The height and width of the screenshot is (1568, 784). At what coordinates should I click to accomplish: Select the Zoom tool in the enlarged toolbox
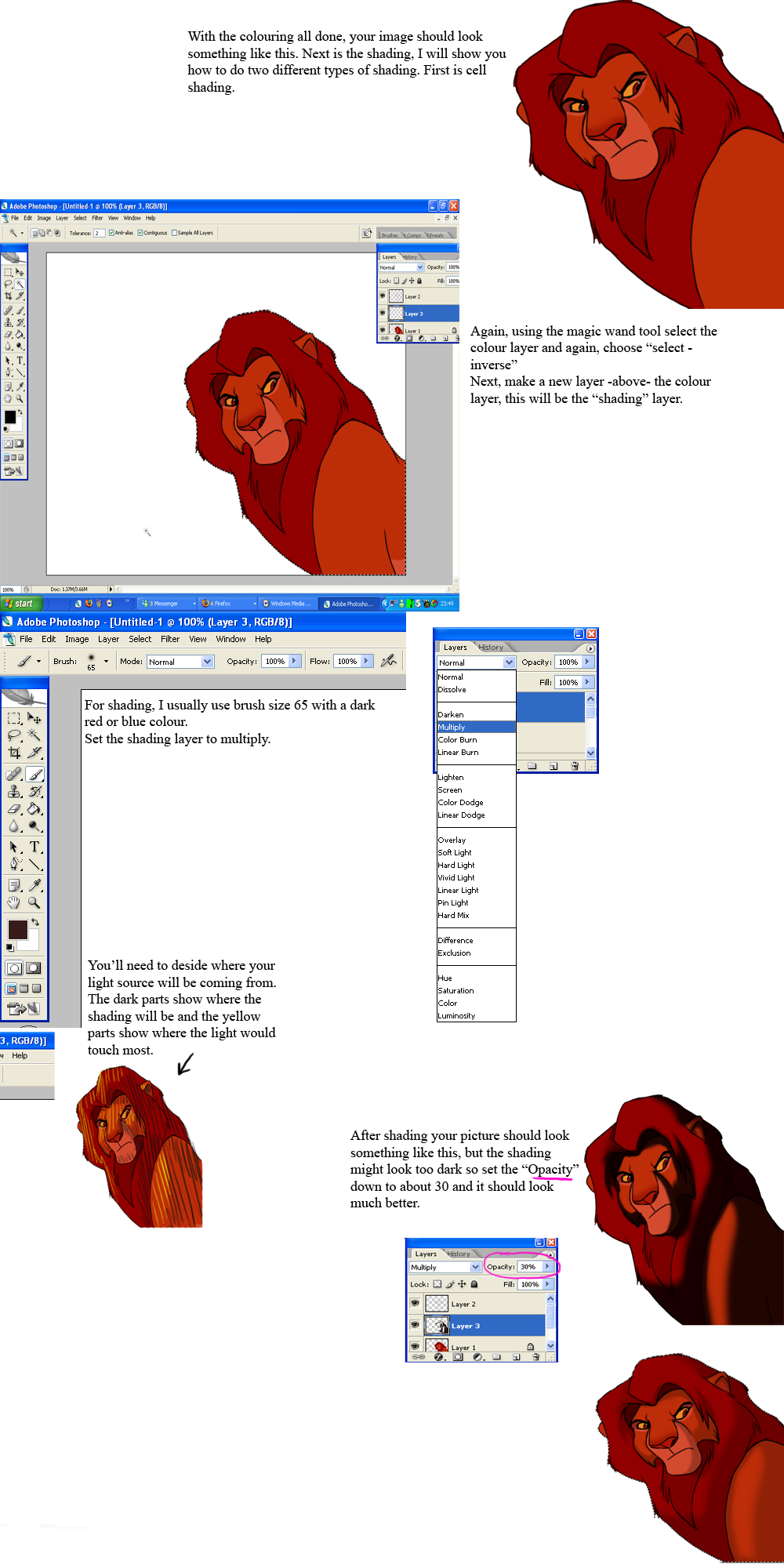pos(34,903)
